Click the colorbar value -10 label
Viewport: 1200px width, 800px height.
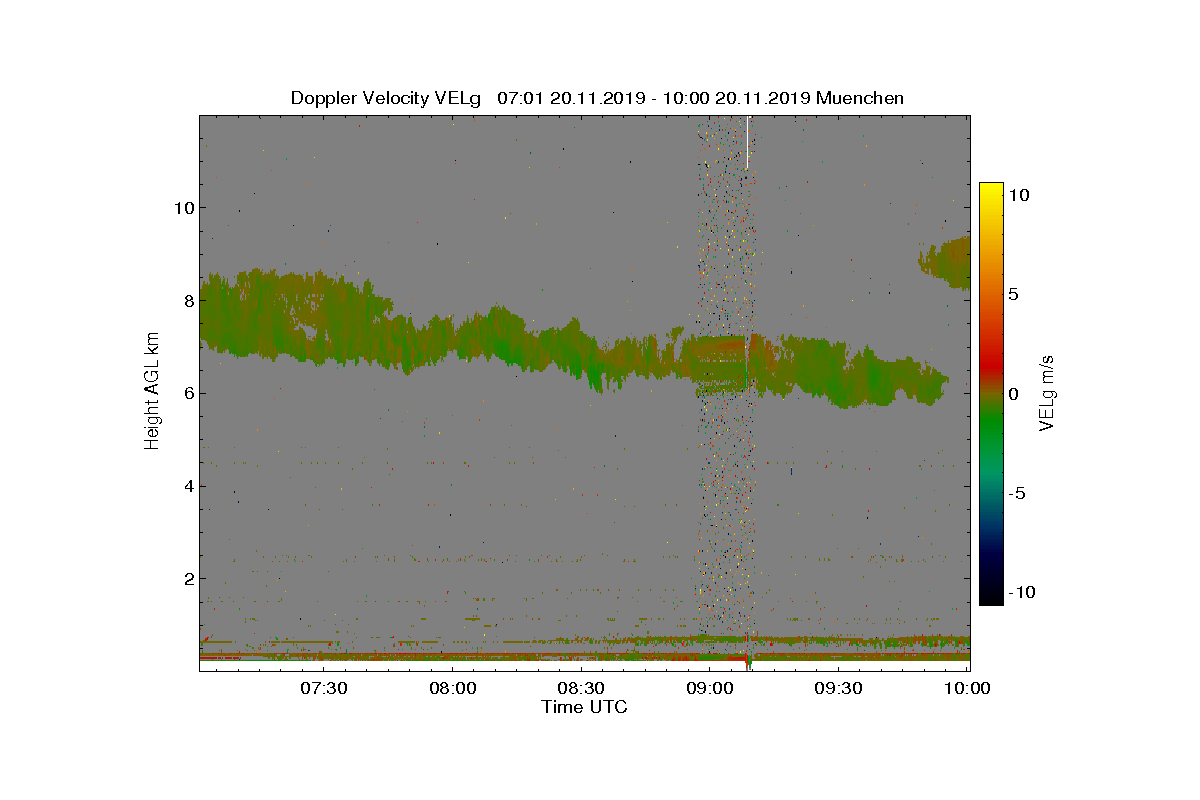point(1022,592)
